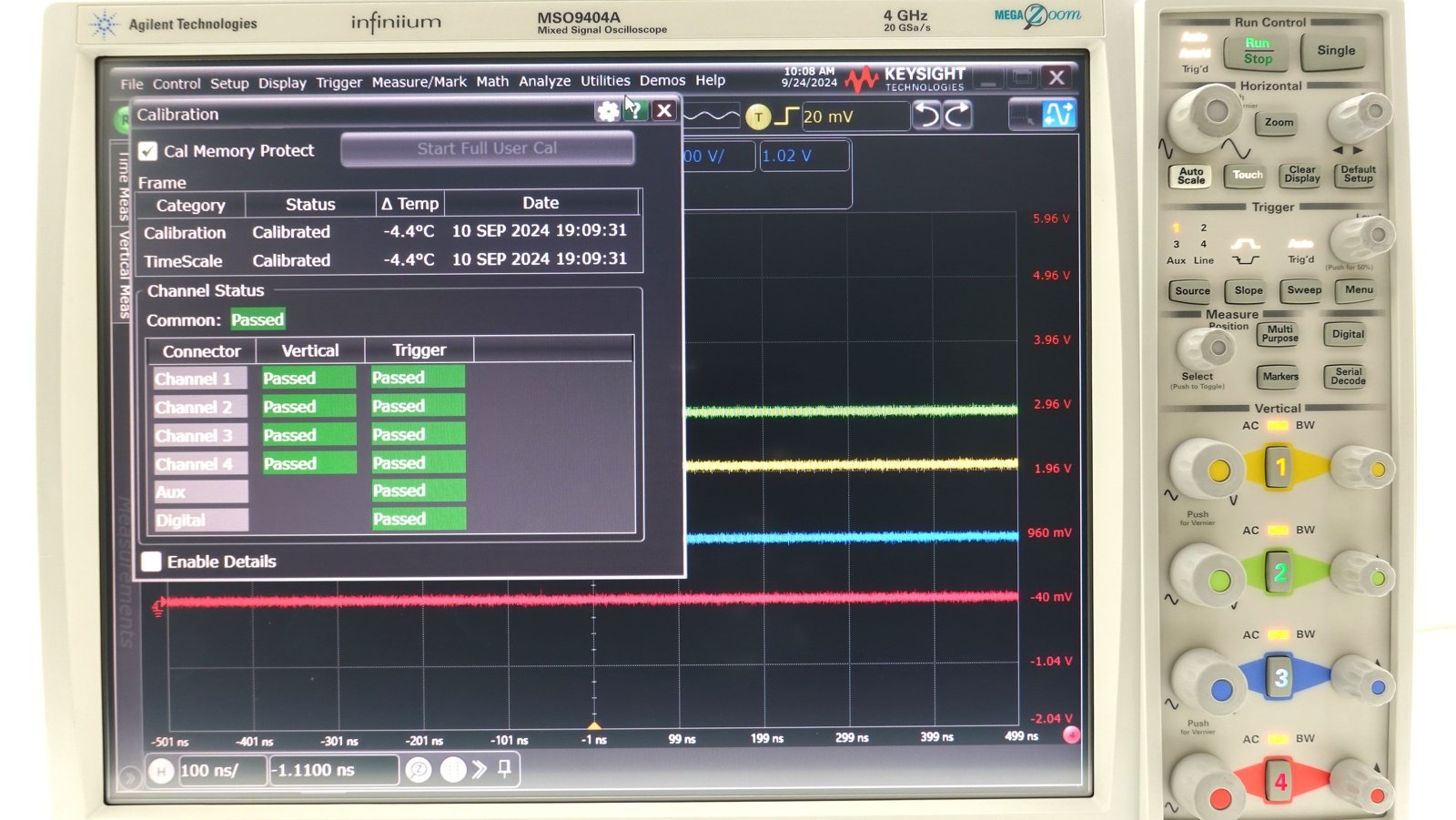Image resolution: width=1456 pixels, height=820 pixels.
Task: Click the red channel 4 ground marker
Action: [x=158, y=607]
